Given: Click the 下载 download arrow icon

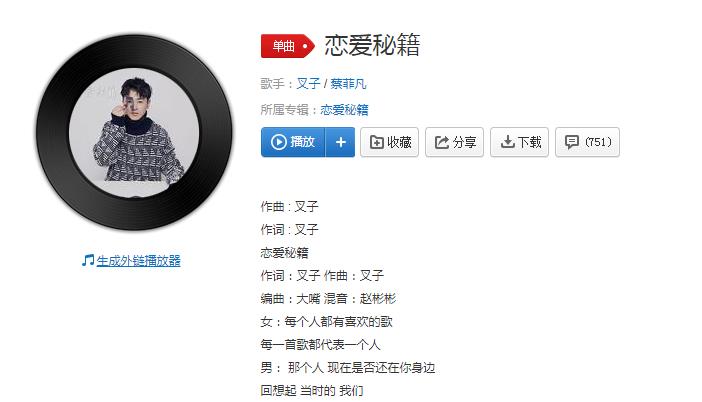Looking at the screenshot, I should (507, 142).
